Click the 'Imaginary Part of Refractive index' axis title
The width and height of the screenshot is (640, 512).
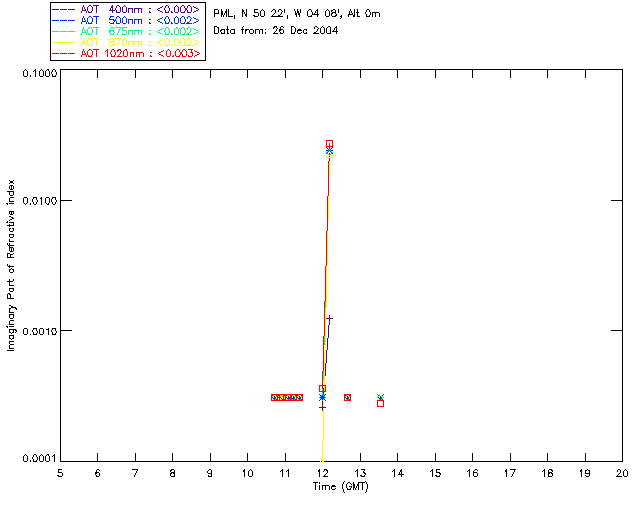pos(11,265)
